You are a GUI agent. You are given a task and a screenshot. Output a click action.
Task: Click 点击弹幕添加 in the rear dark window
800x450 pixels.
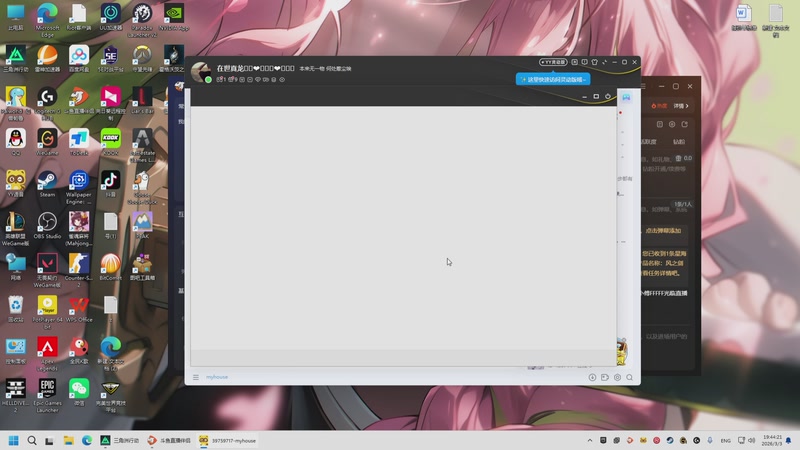663,231
